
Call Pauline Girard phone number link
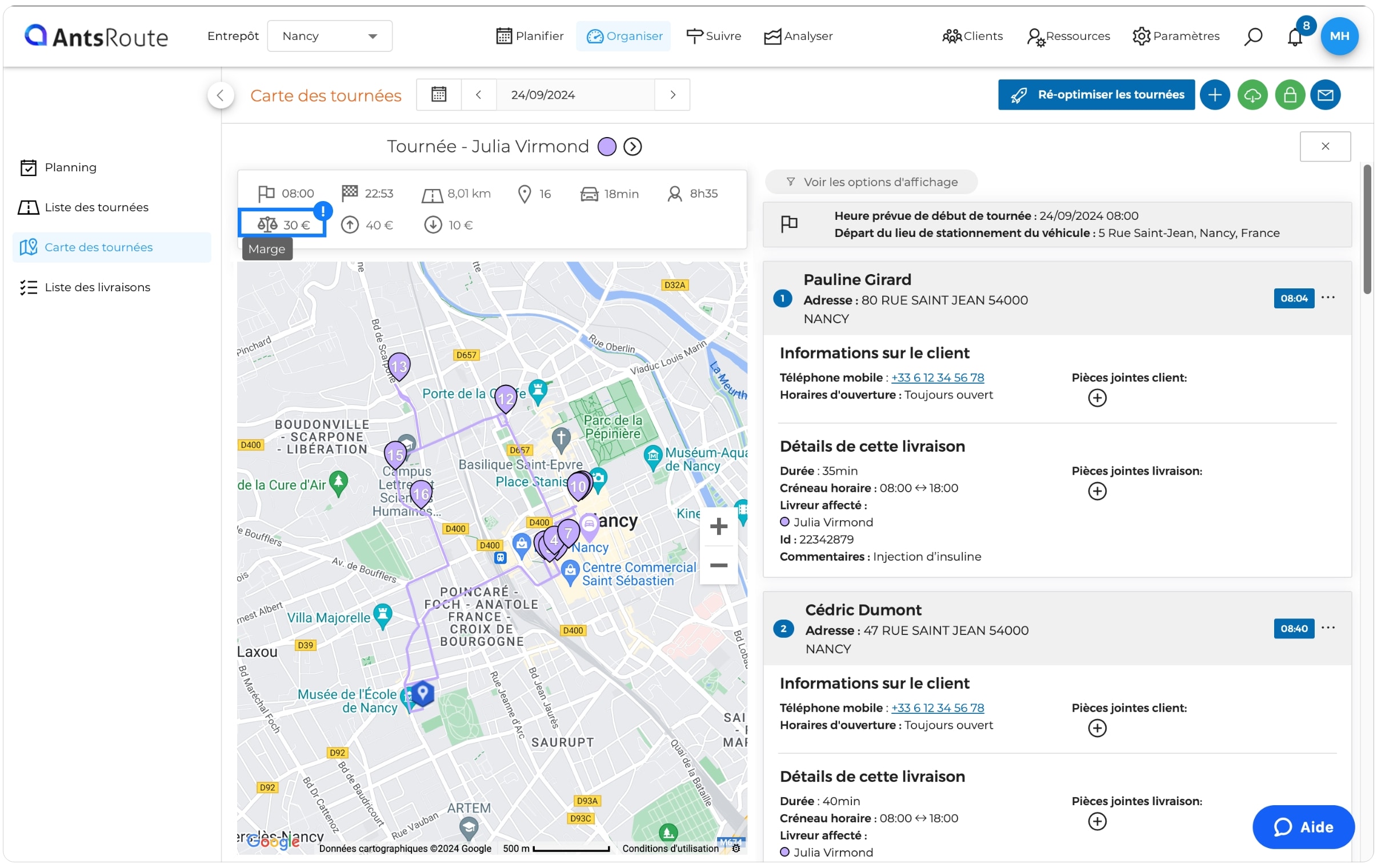[x=937, y=377]
